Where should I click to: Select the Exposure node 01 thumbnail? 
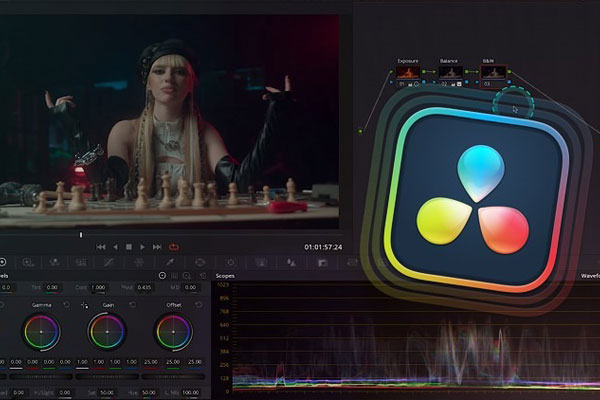click(x=408, y=72)
